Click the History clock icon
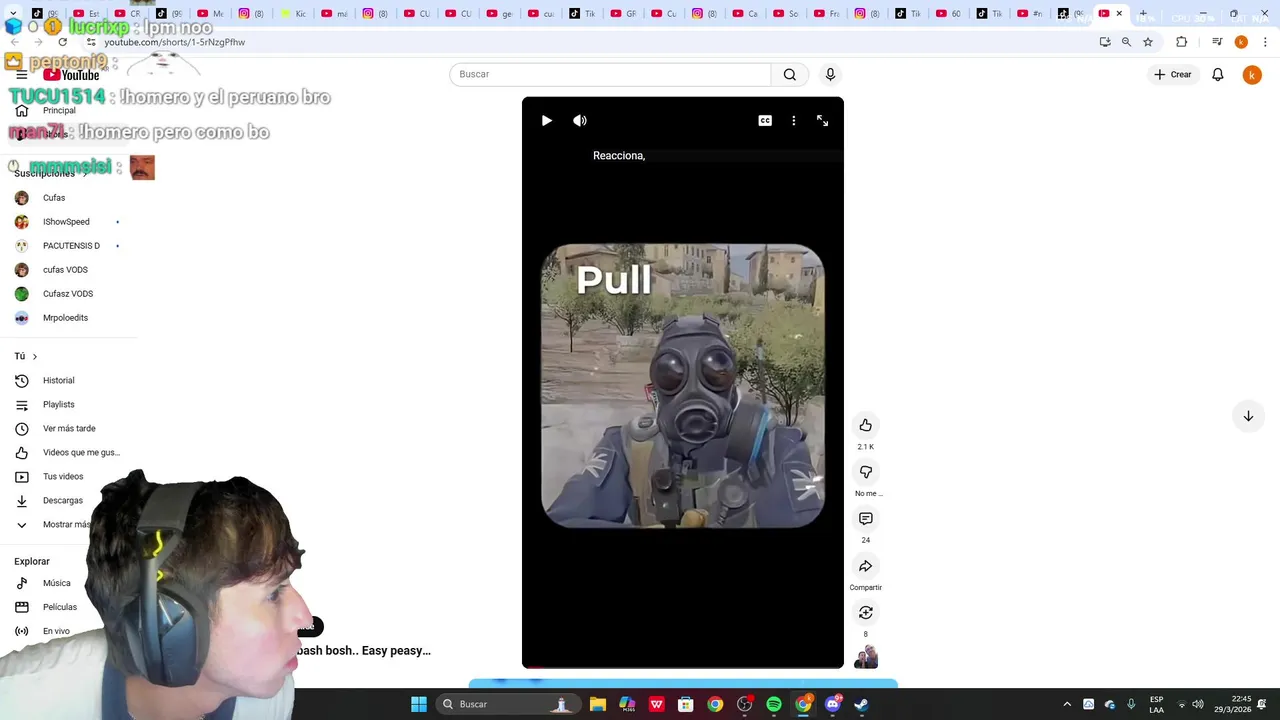Viewport: 1280px width, 720px height. pos(22,381)
